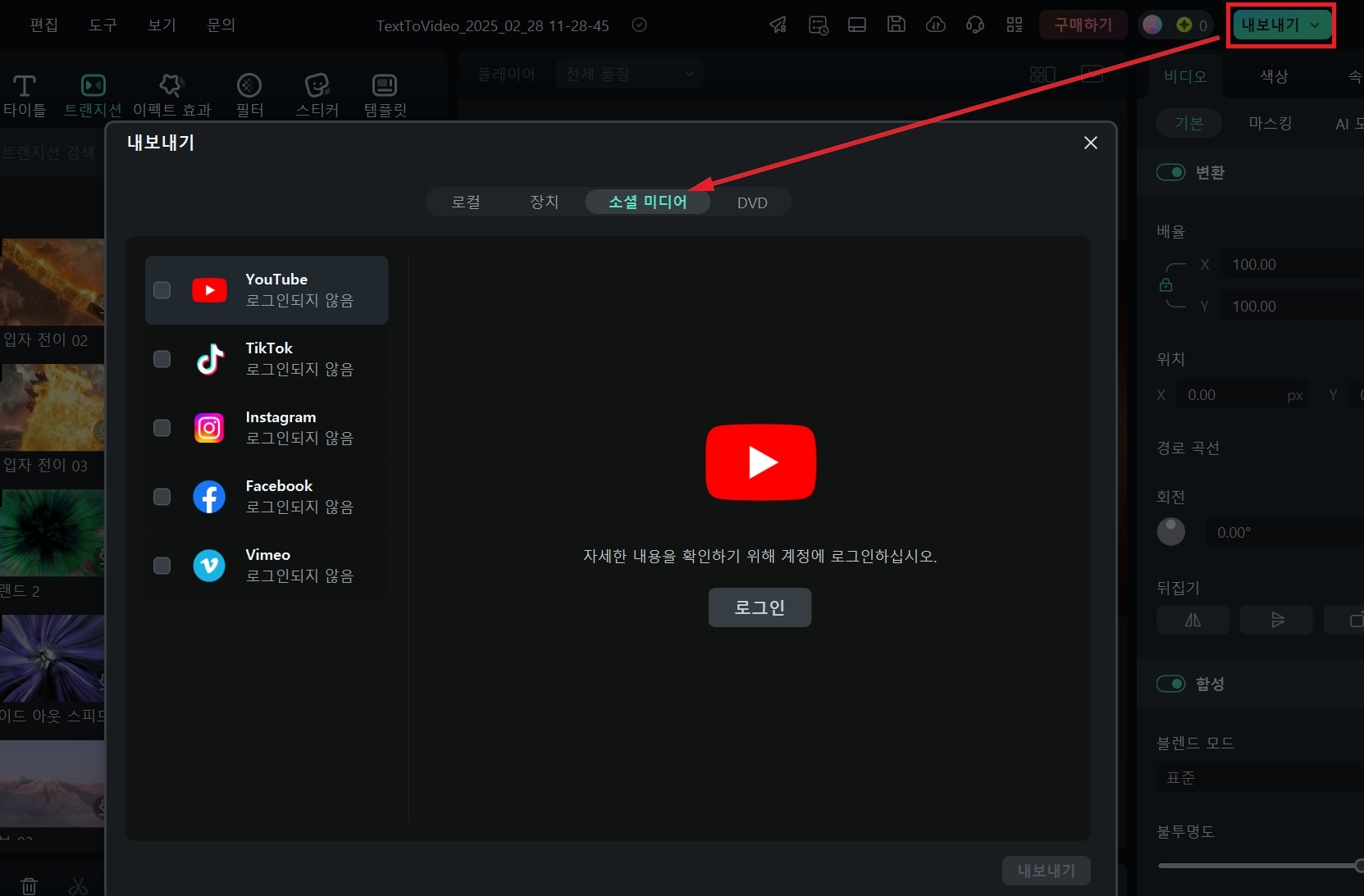
Task: Click the rotation 0.00° field
Action: 1284,533
